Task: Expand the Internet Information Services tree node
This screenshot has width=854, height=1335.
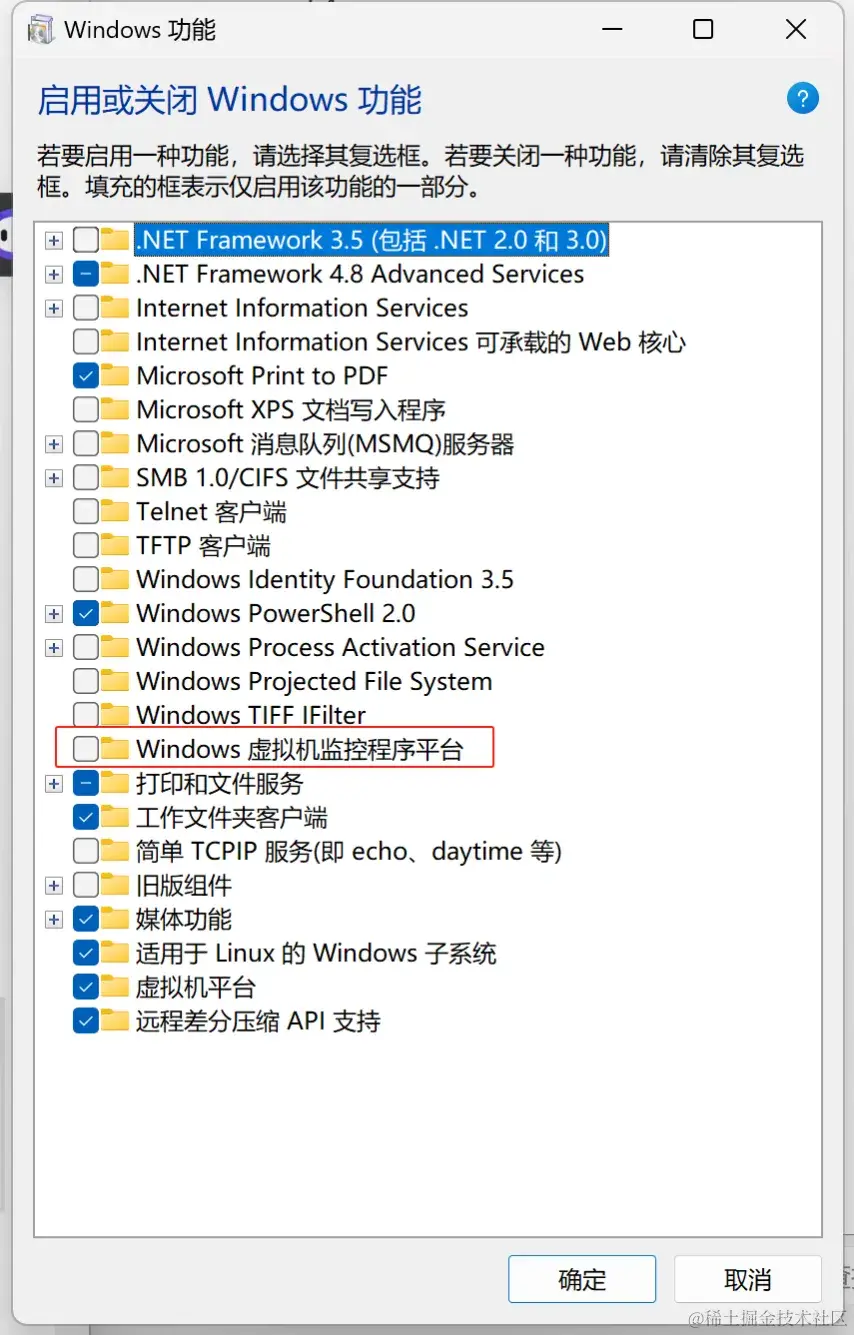Action: pos(54,308)
